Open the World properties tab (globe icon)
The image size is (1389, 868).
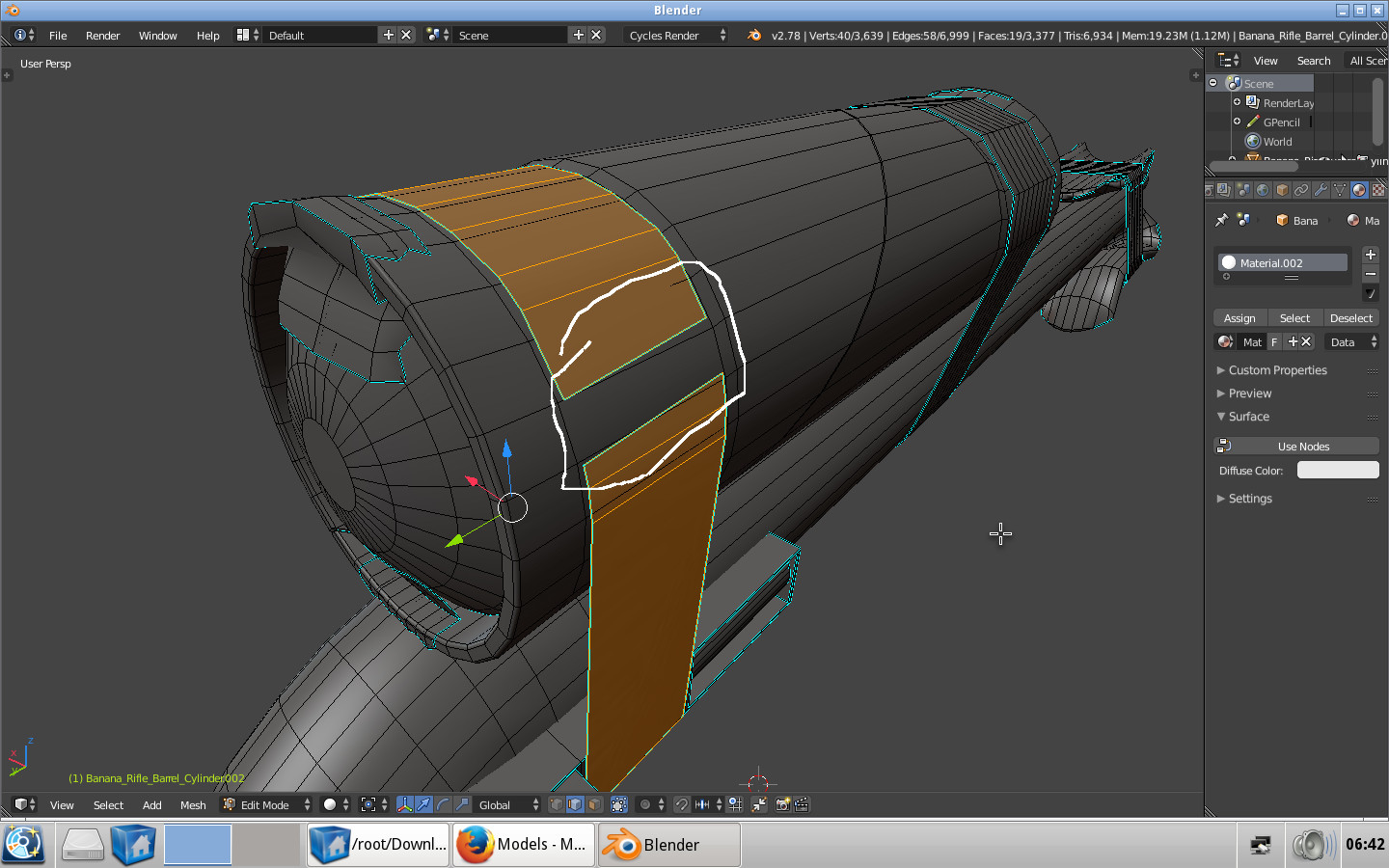coord(1263,190)
